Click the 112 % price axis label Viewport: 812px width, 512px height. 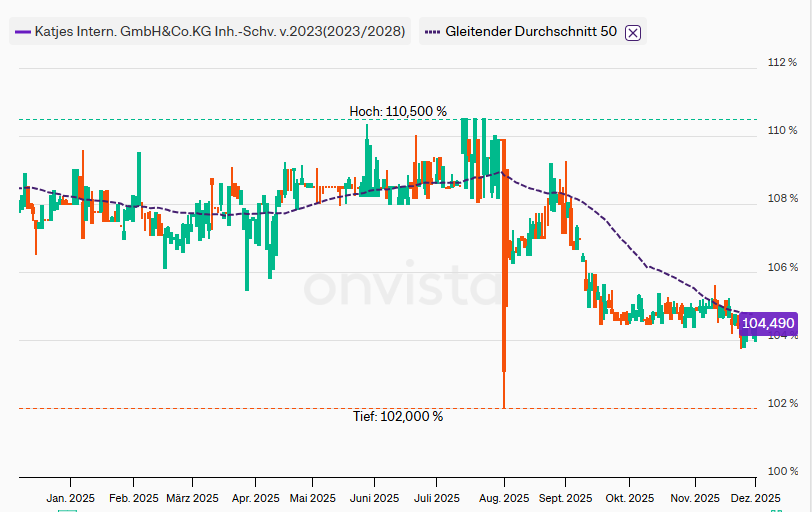(782, 62)
